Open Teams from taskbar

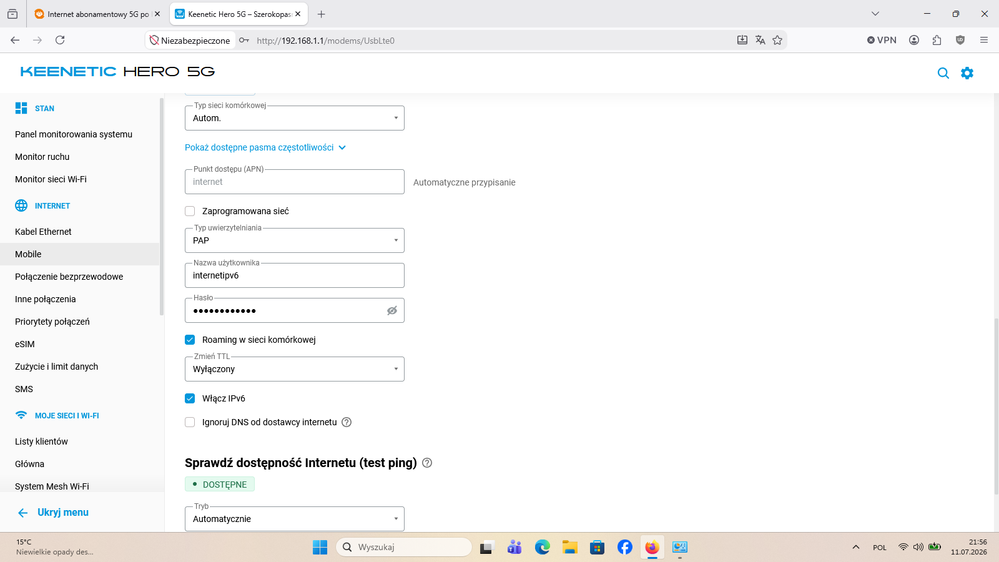tap(515, 547)
